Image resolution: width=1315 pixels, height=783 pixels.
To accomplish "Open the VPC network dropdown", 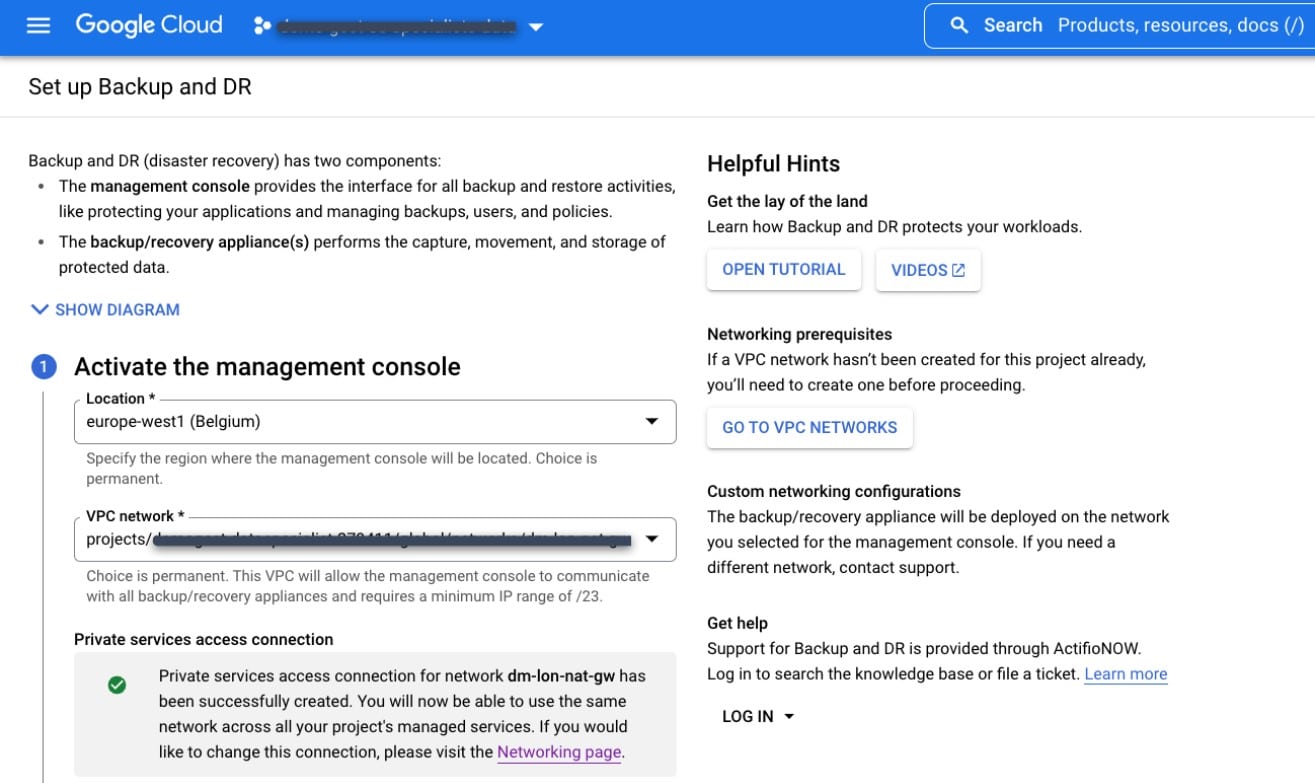I will (375, 540).
